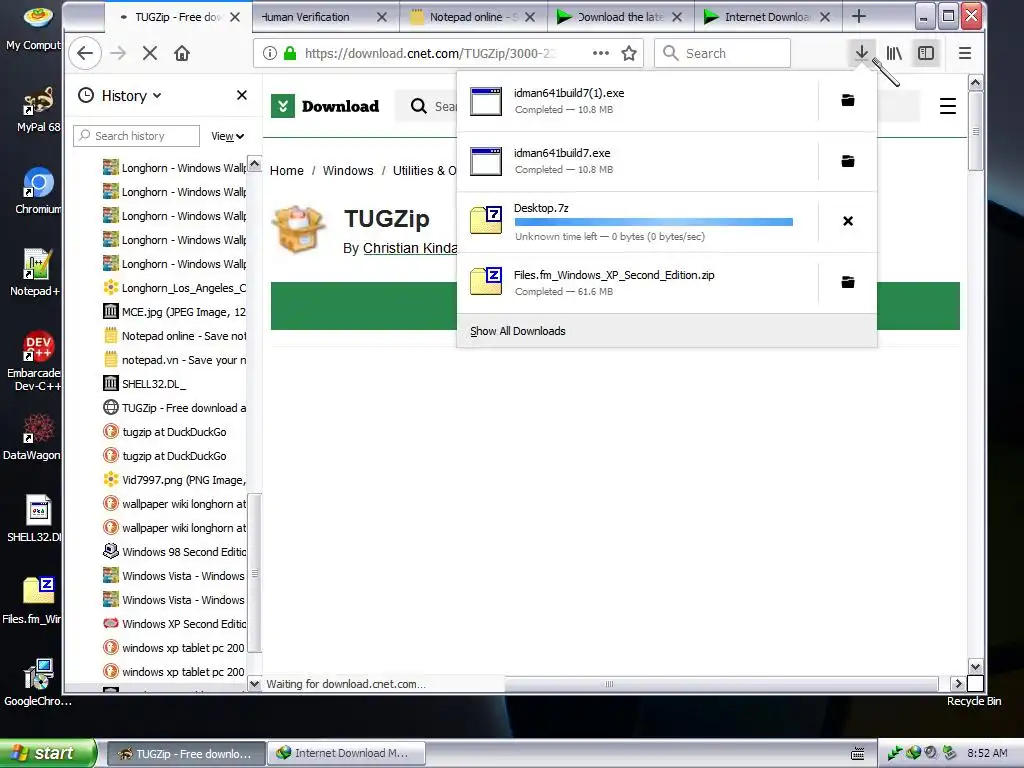The width and height of the screenshot is (1024, 768).
Task: Click the taskbar clock
Action: [987, 753]
